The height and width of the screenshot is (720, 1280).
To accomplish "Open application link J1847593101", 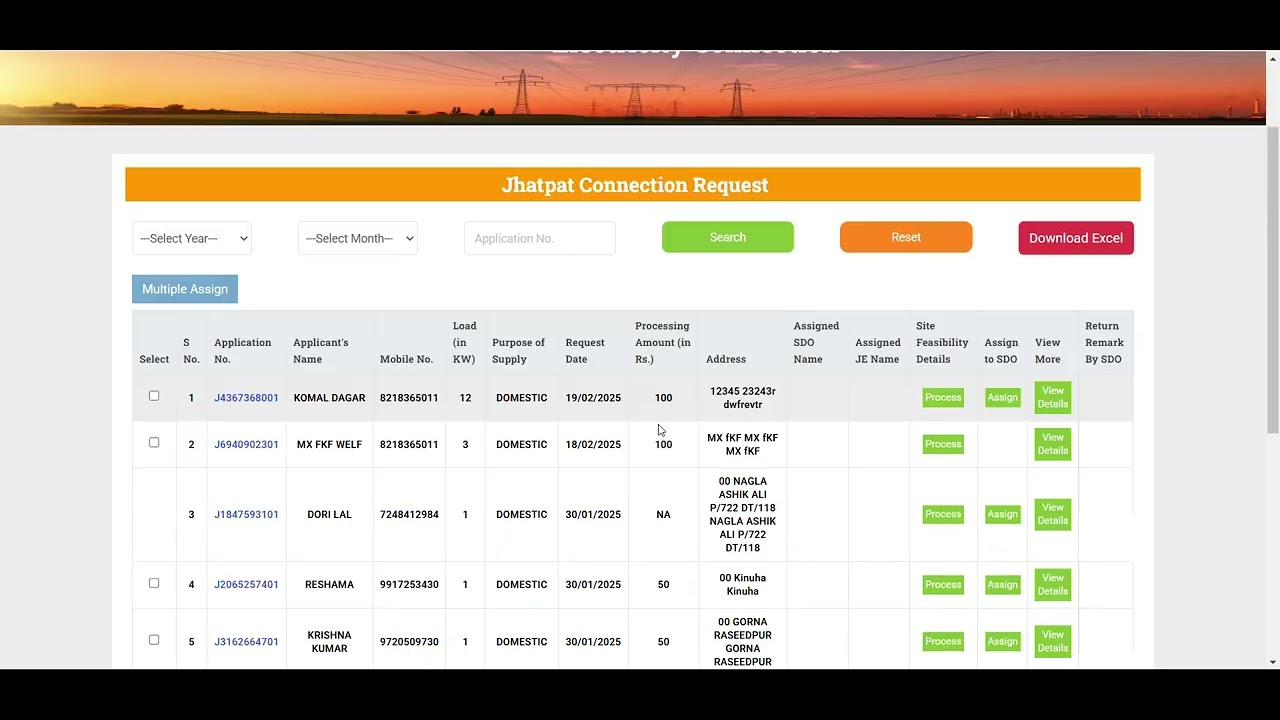I will (246, 515).
